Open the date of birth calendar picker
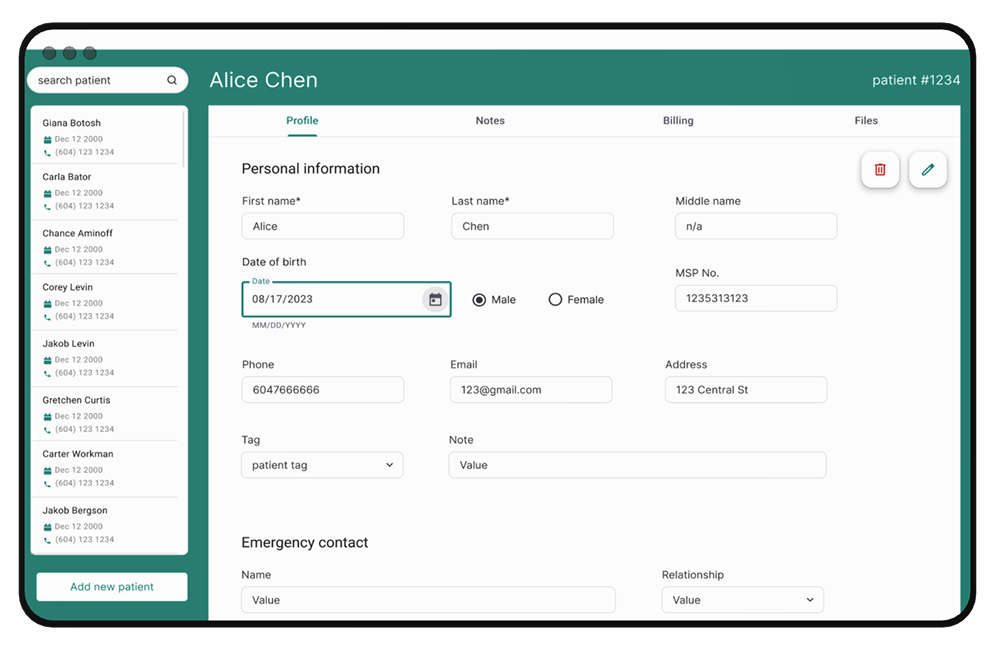The height and width of the screenshot is (650, 991). click(435, 299)
